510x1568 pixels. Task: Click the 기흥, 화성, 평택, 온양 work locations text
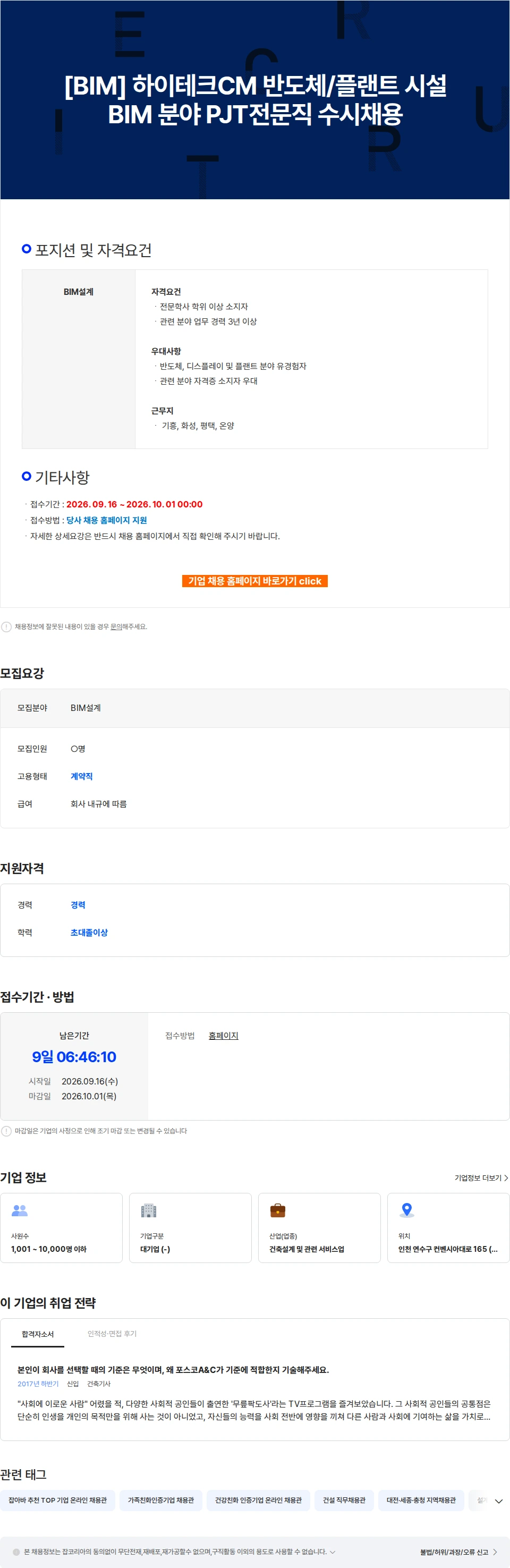[x=198, y=426]
